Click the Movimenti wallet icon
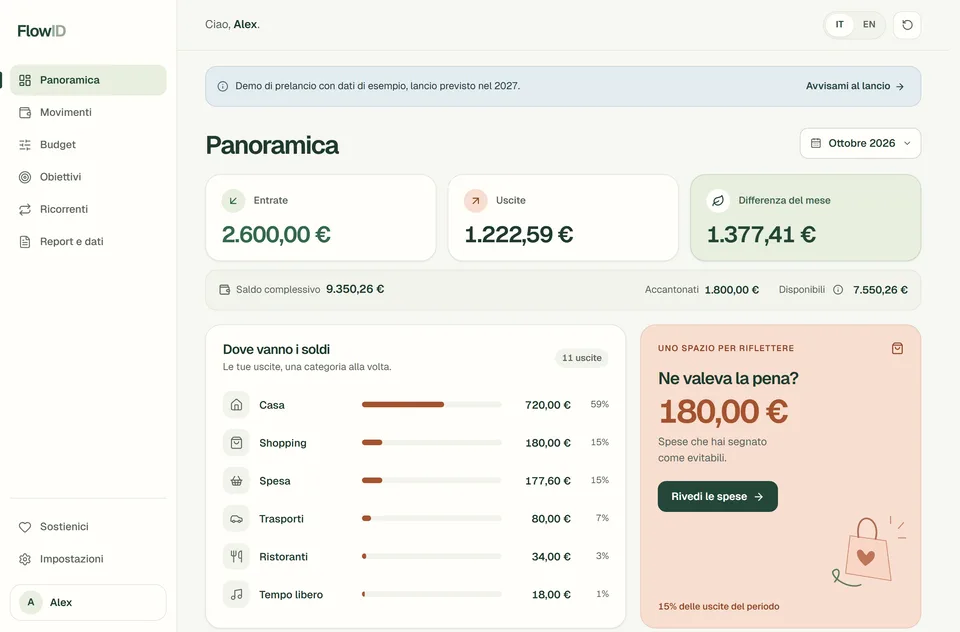This screenshot has height=632, width=960. pyautogui.click(x=24, y=113)
